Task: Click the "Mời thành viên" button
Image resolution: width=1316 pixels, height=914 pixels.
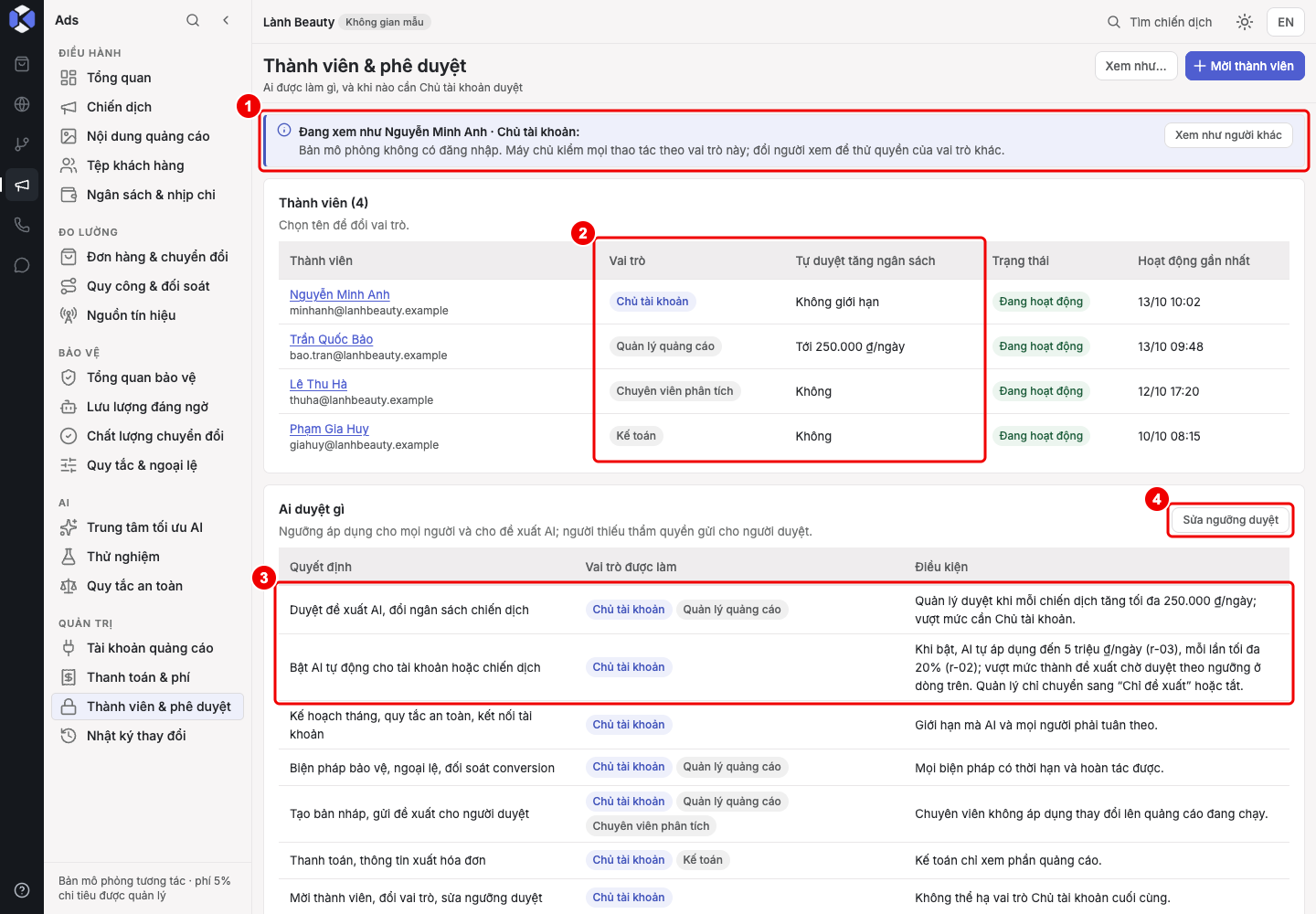Action: pyautogui.click(x=1245, y=66)
